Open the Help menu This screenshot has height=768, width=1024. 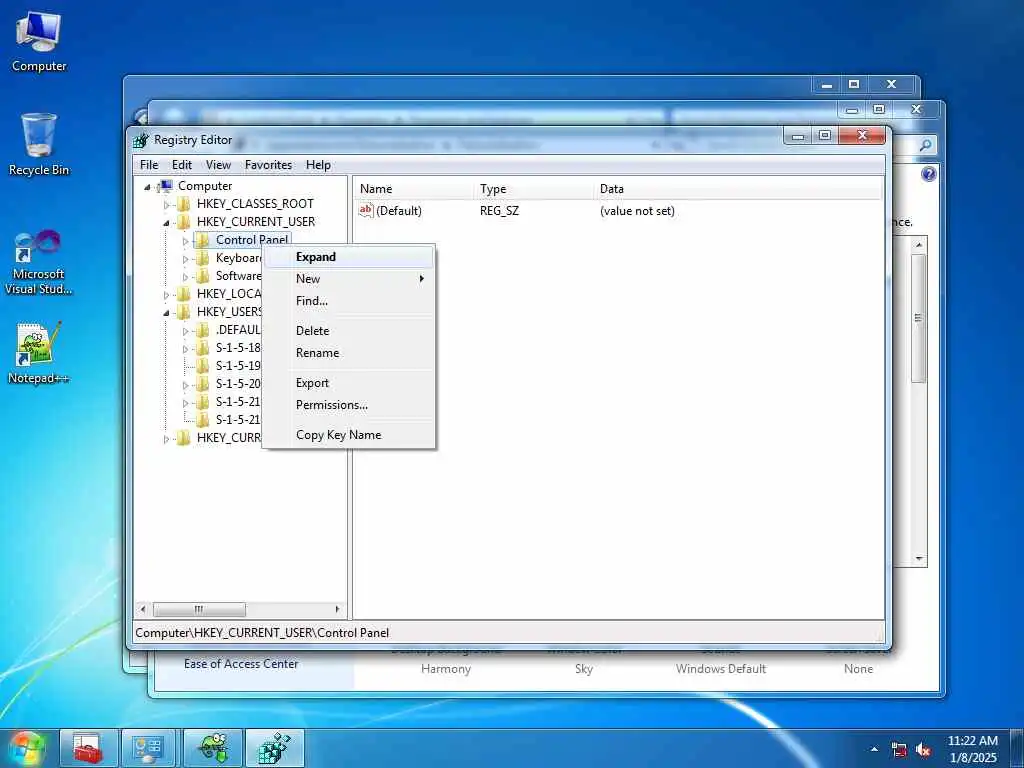tap(318, 165)
